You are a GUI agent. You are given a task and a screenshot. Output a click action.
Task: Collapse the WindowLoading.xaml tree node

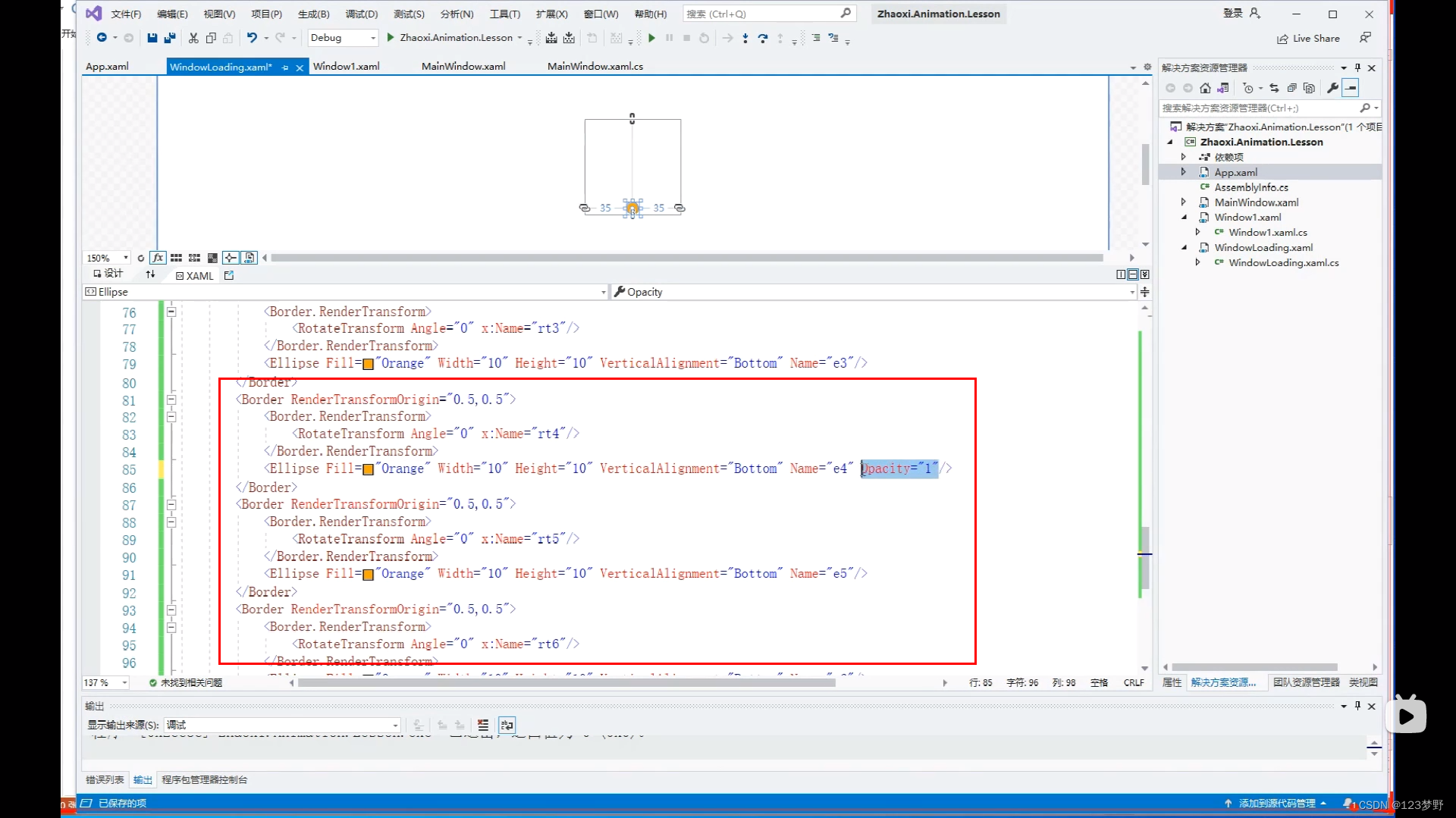point(1184,248)
